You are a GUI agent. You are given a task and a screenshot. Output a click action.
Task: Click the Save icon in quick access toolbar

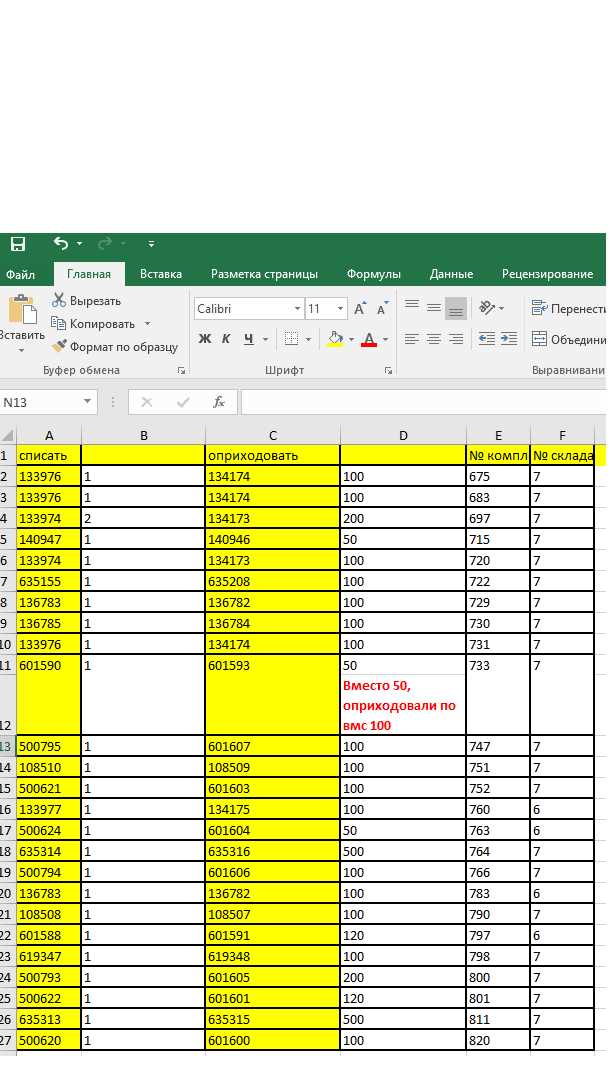[18, 244]
